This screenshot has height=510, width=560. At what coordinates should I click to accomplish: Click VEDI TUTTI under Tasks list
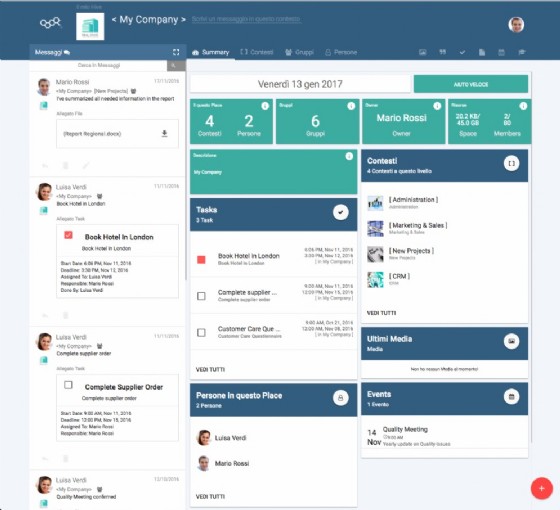click(210, 369)
